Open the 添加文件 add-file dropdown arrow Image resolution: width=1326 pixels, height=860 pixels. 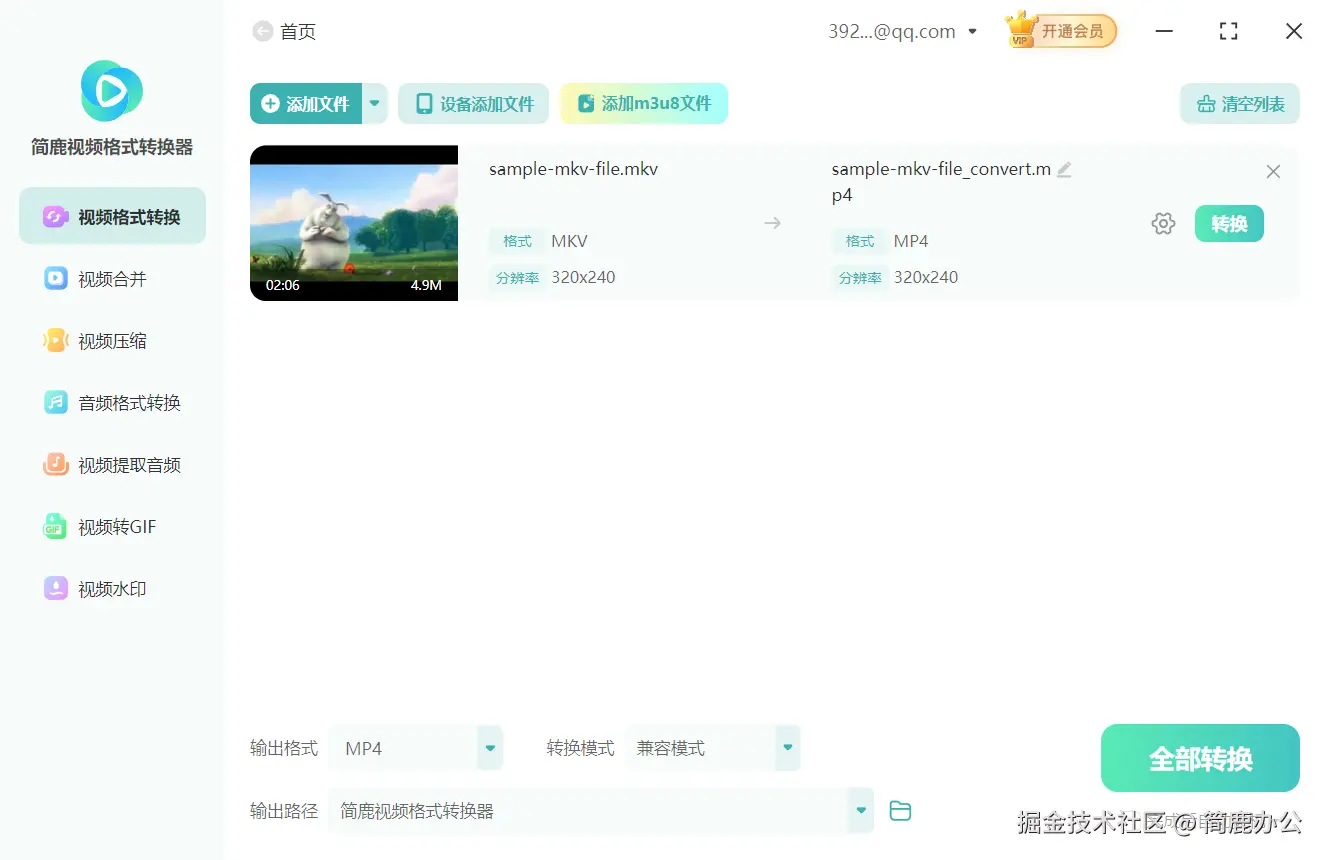375,103
